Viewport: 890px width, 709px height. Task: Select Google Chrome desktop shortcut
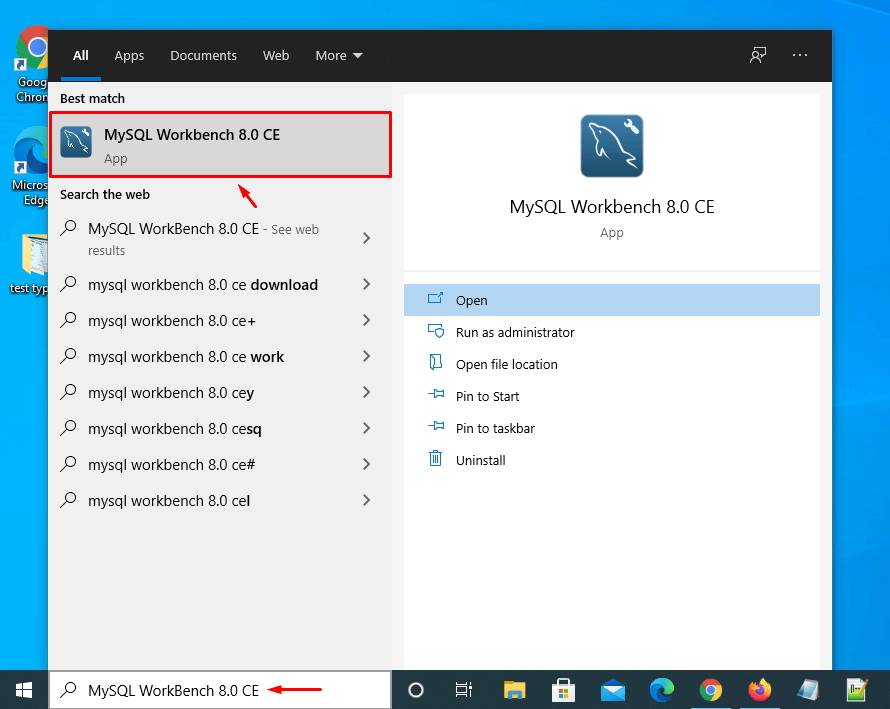tap(31, 64)
